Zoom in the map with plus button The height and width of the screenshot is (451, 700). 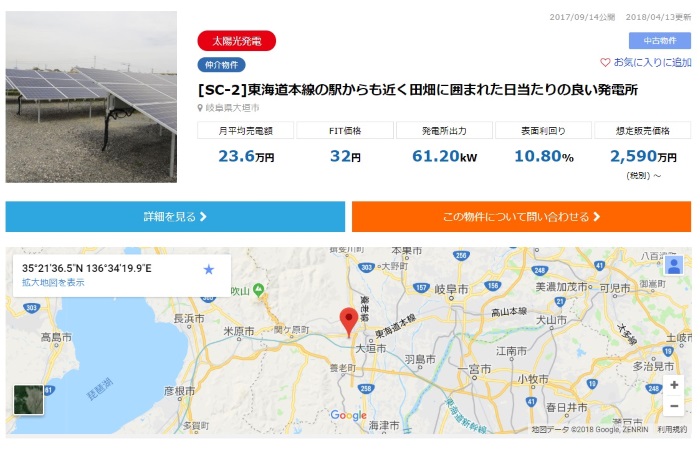click(x=674, y=385)
